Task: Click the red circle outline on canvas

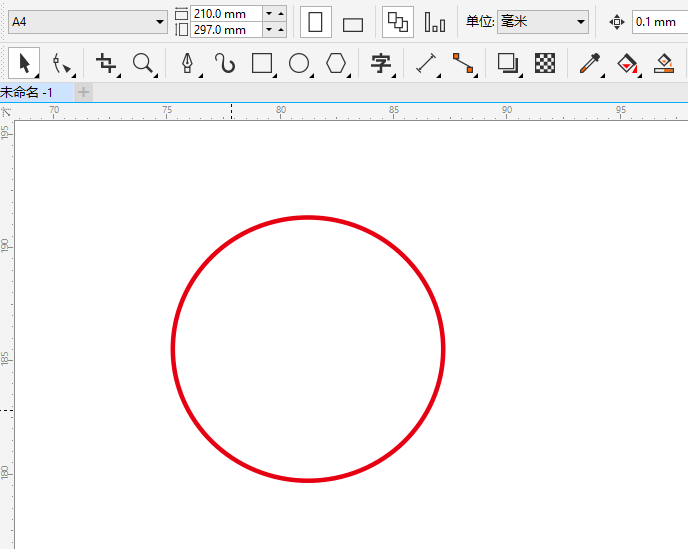Action: pyautogui.click(x=308, y=217)
